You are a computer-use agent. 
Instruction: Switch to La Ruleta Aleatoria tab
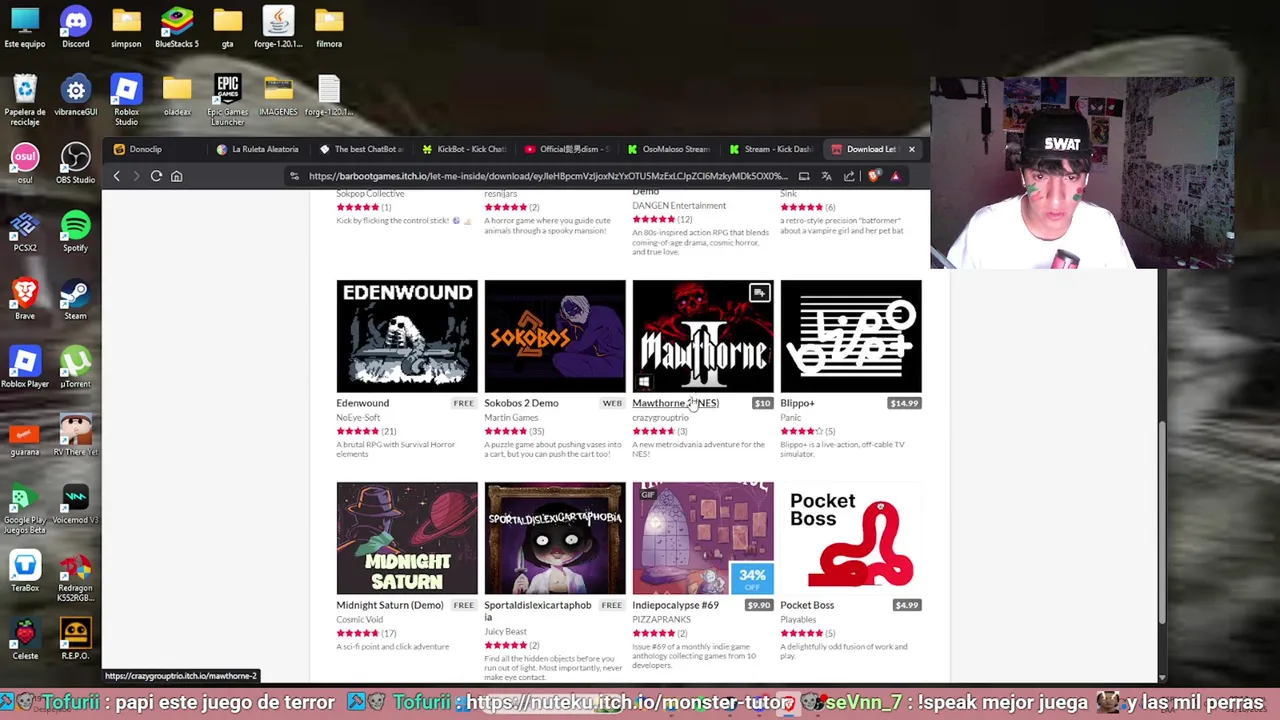[258, 149]
